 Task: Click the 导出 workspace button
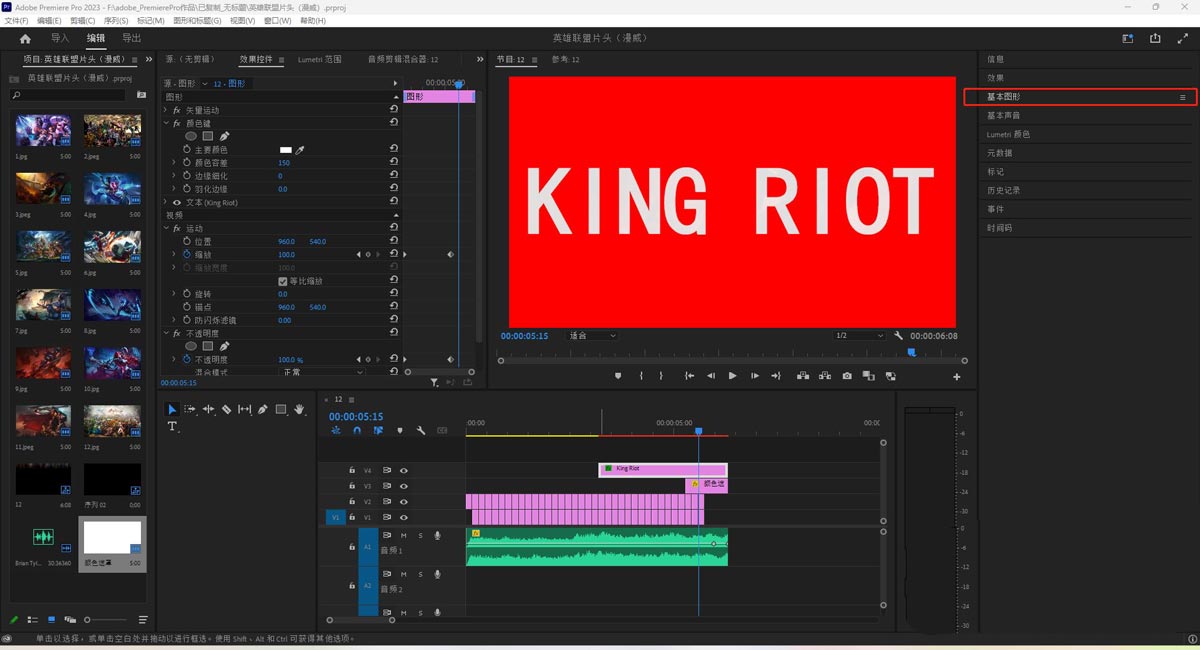[x=131, y=38]
